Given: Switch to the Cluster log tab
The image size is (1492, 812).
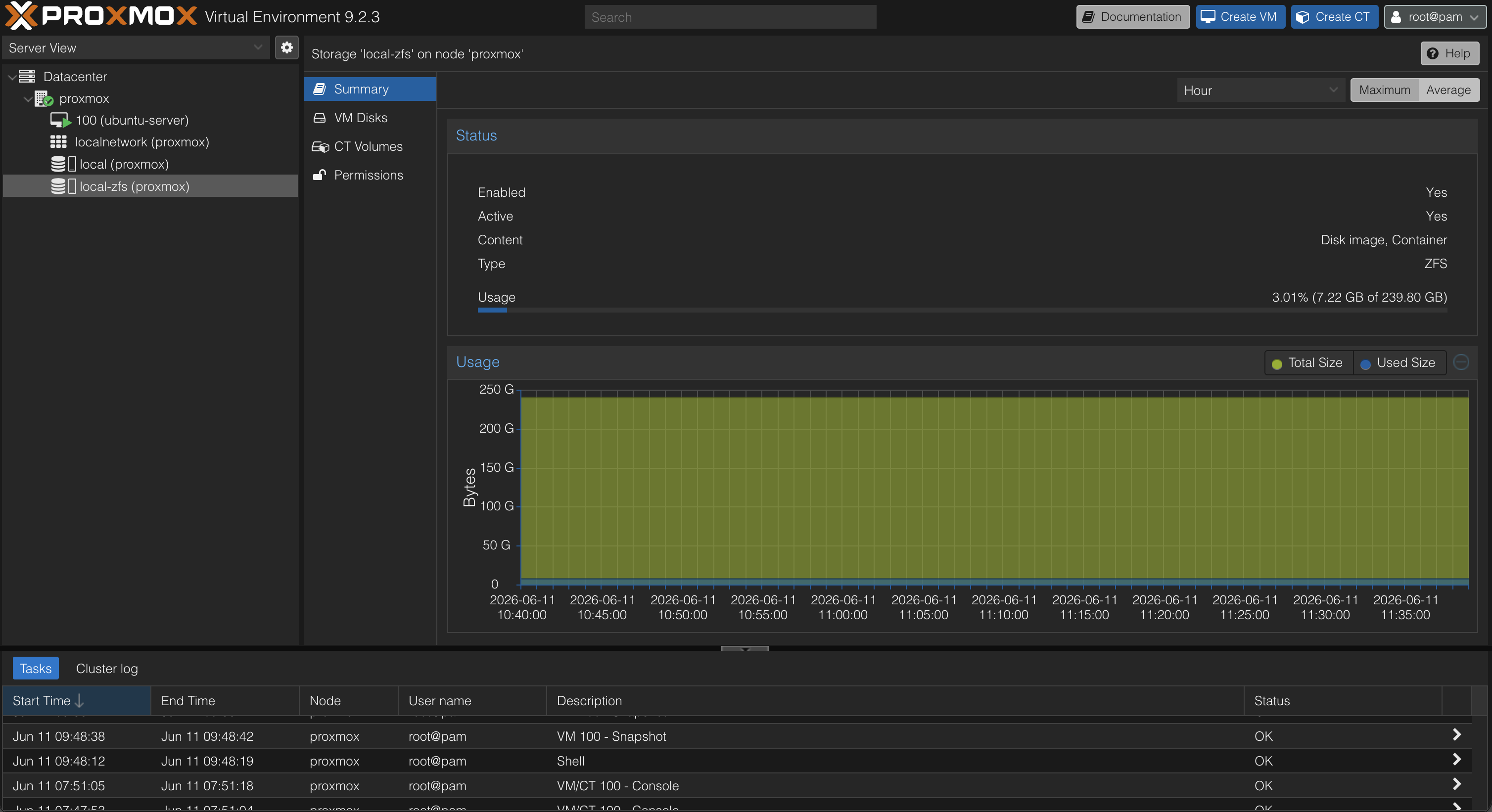Looking at the screenshot, I should tap(107, 669).
